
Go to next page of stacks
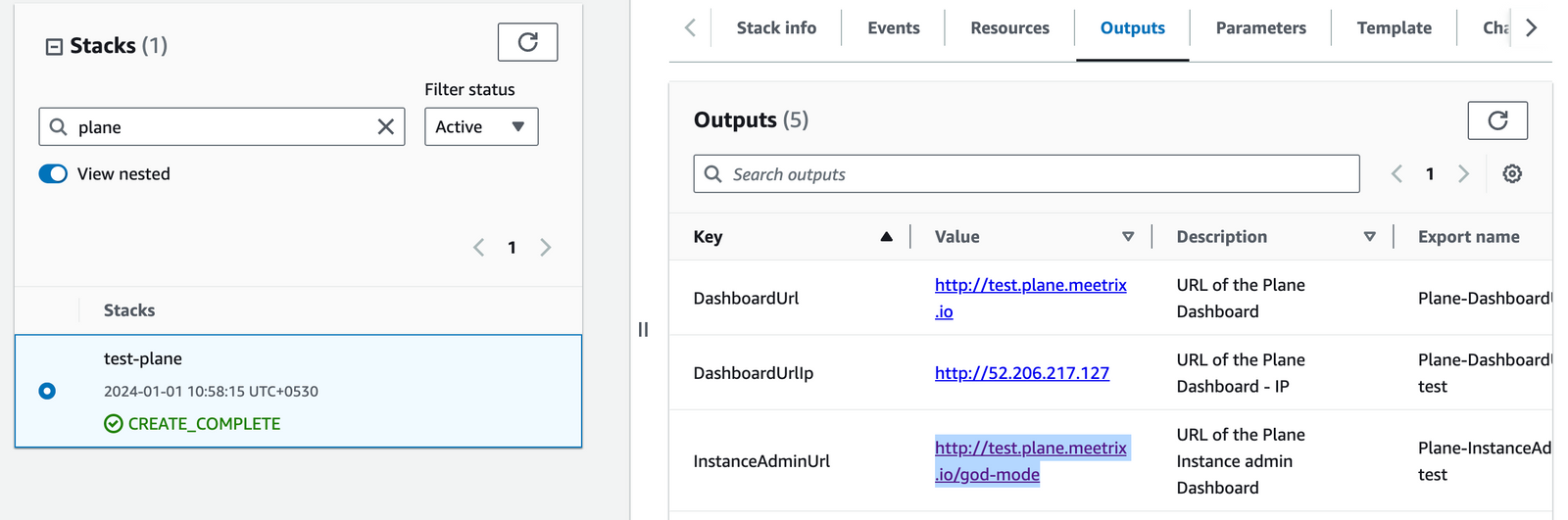point(546,248)
